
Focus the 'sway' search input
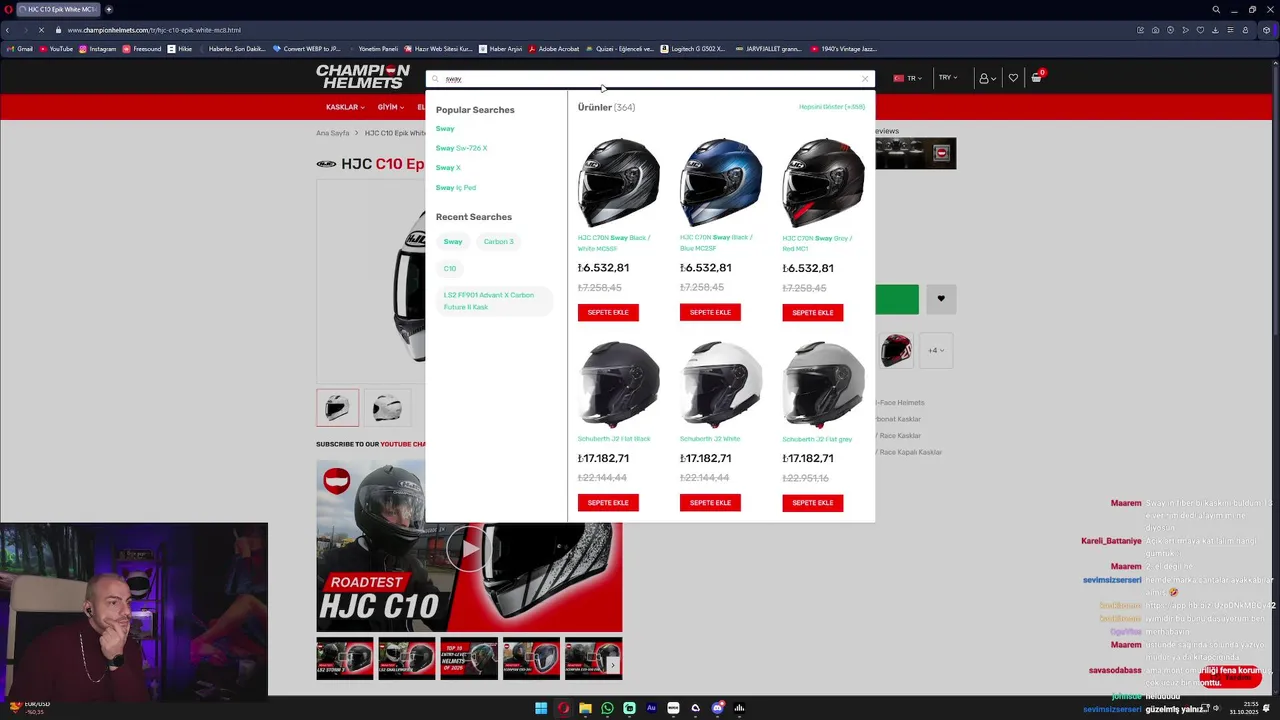tap(650, 79)
